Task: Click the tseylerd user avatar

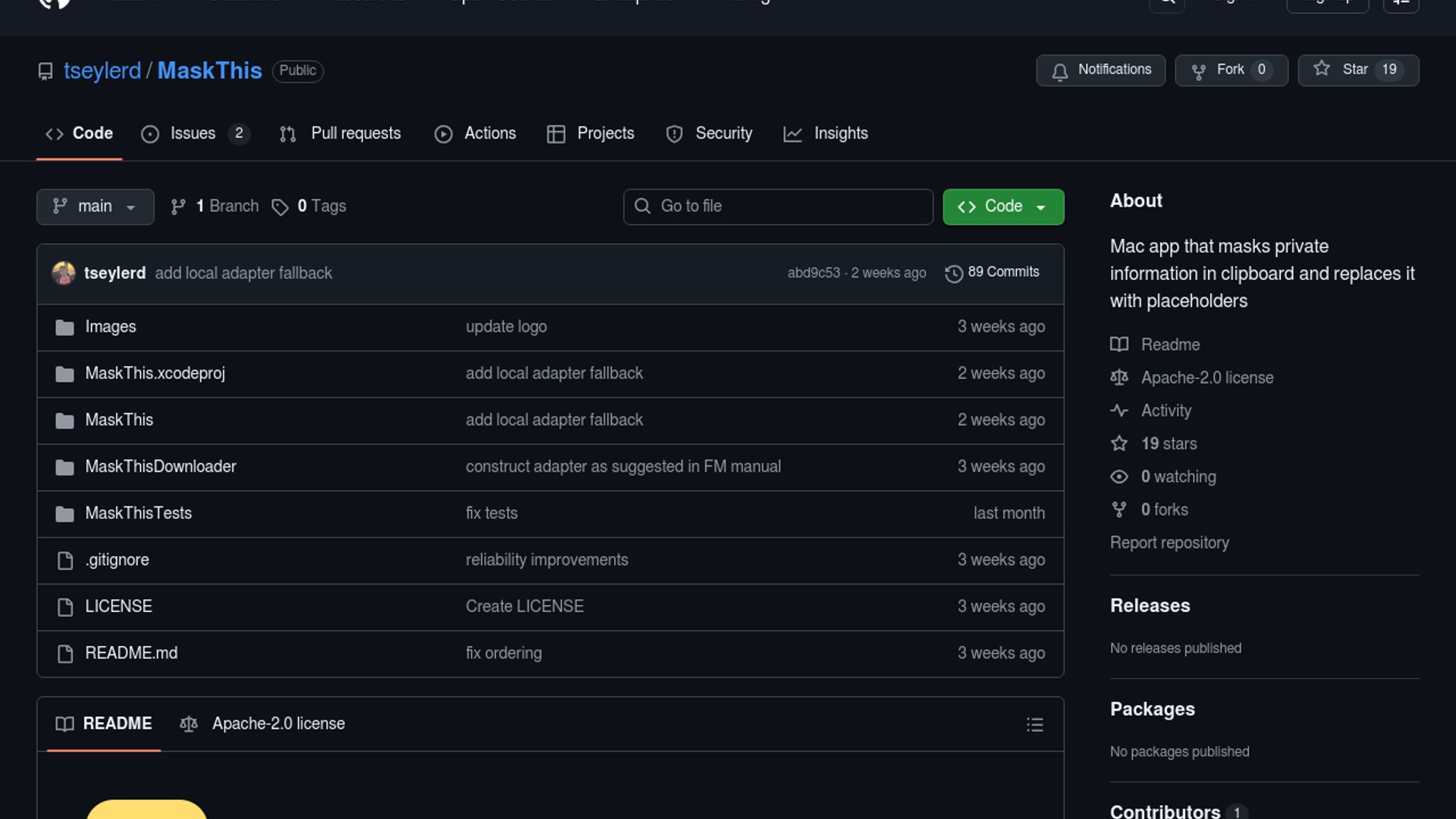Action: click(64, 273)
